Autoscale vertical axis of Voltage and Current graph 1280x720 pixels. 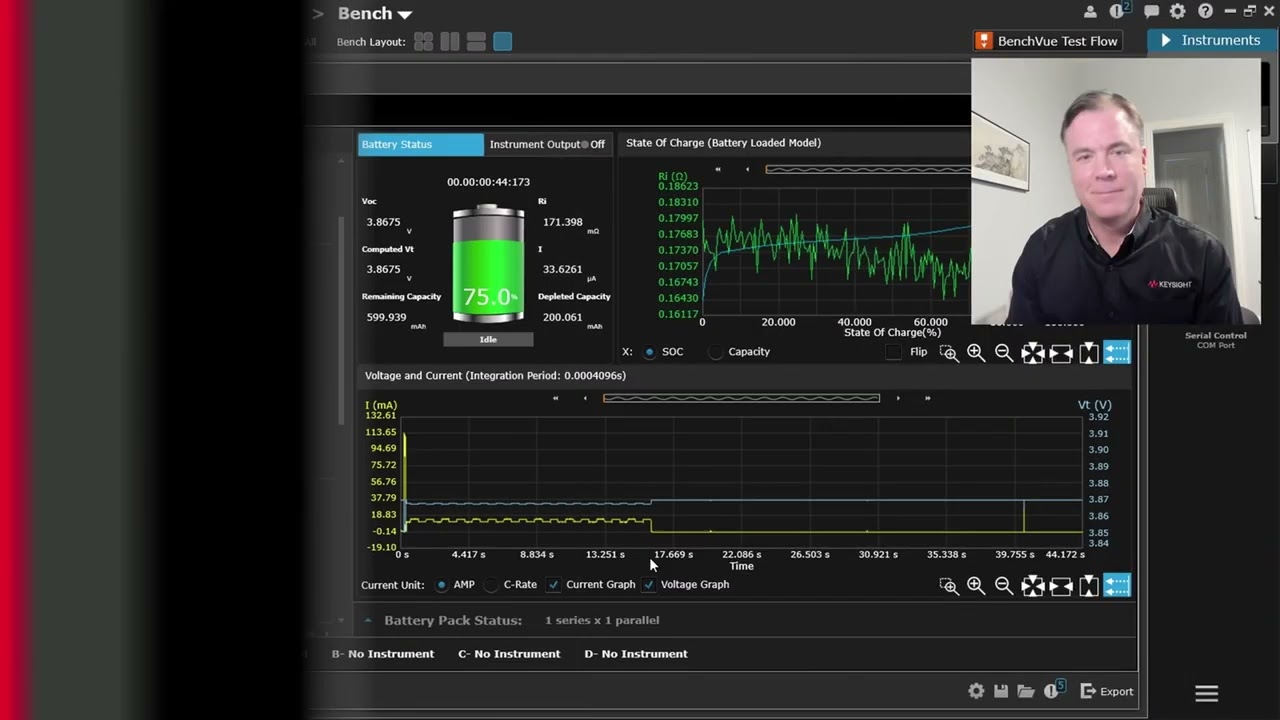click(1089, 586)
